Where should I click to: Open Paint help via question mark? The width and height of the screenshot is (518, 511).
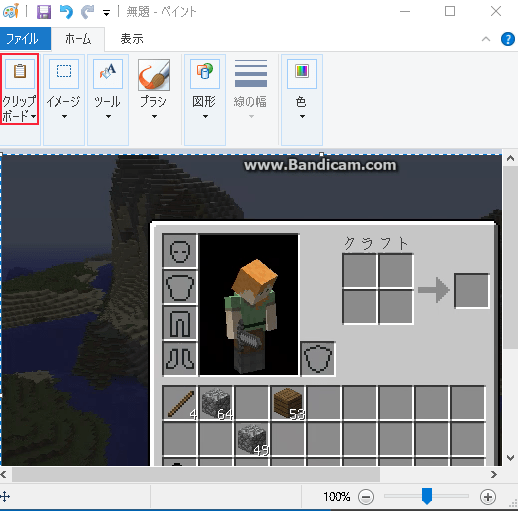tap(508, 39)
